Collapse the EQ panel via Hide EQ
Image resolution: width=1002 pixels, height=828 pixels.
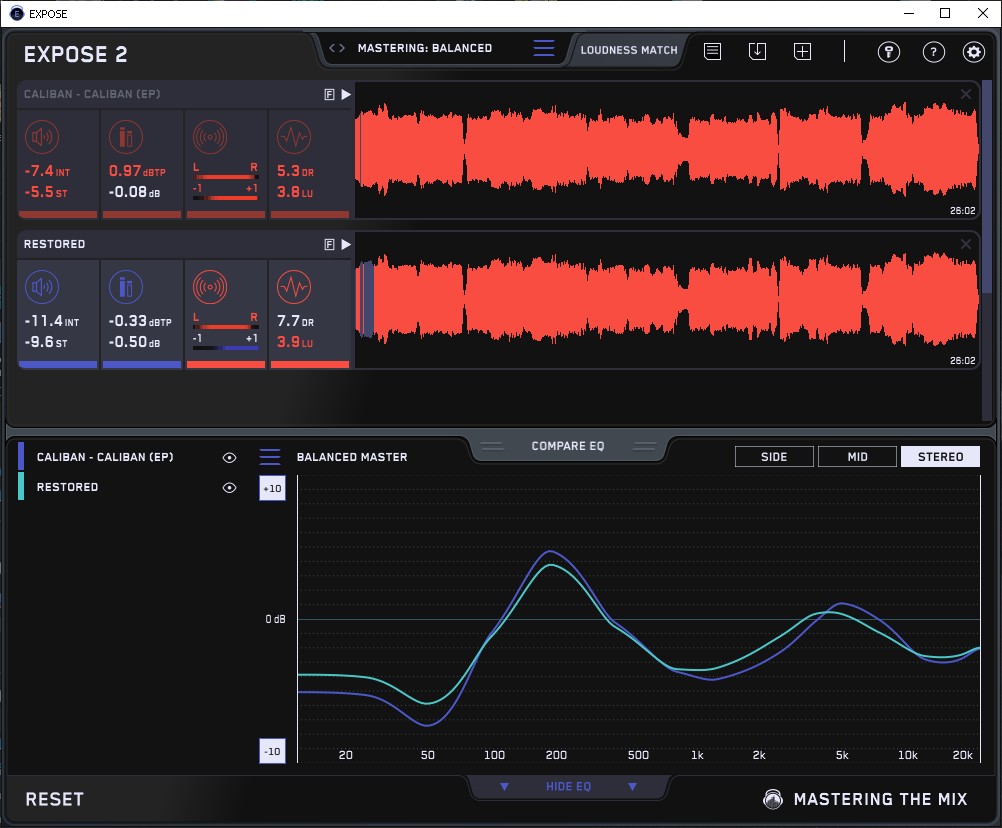pos(568,786)
